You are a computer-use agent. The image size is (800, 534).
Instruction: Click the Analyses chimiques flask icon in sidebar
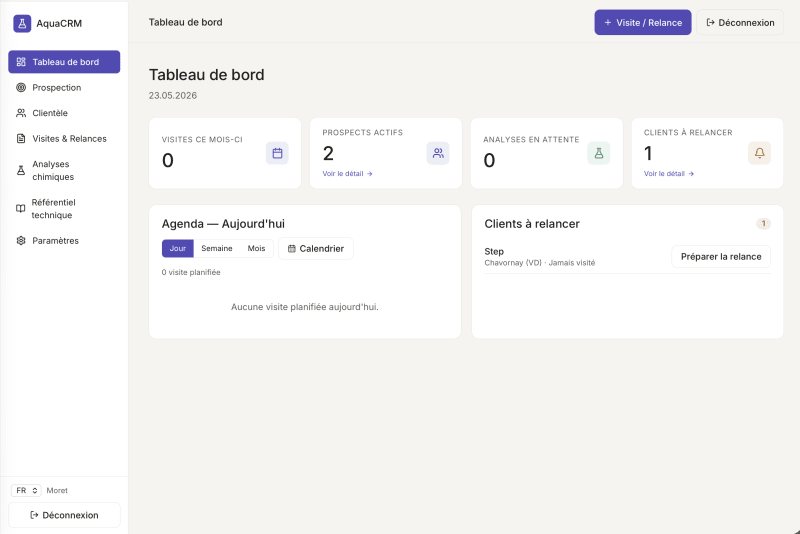(21, 170)
